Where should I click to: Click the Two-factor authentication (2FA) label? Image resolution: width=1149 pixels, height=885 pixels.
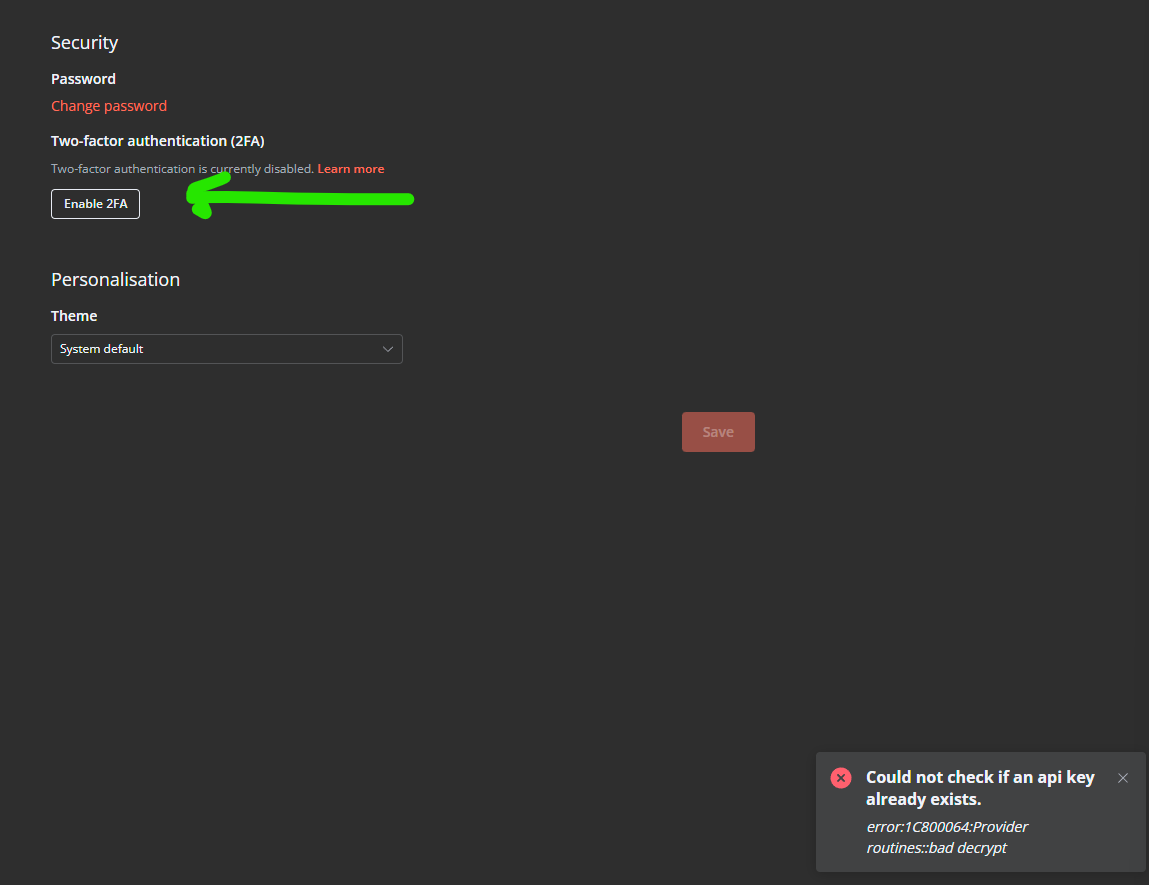point(158,141)
